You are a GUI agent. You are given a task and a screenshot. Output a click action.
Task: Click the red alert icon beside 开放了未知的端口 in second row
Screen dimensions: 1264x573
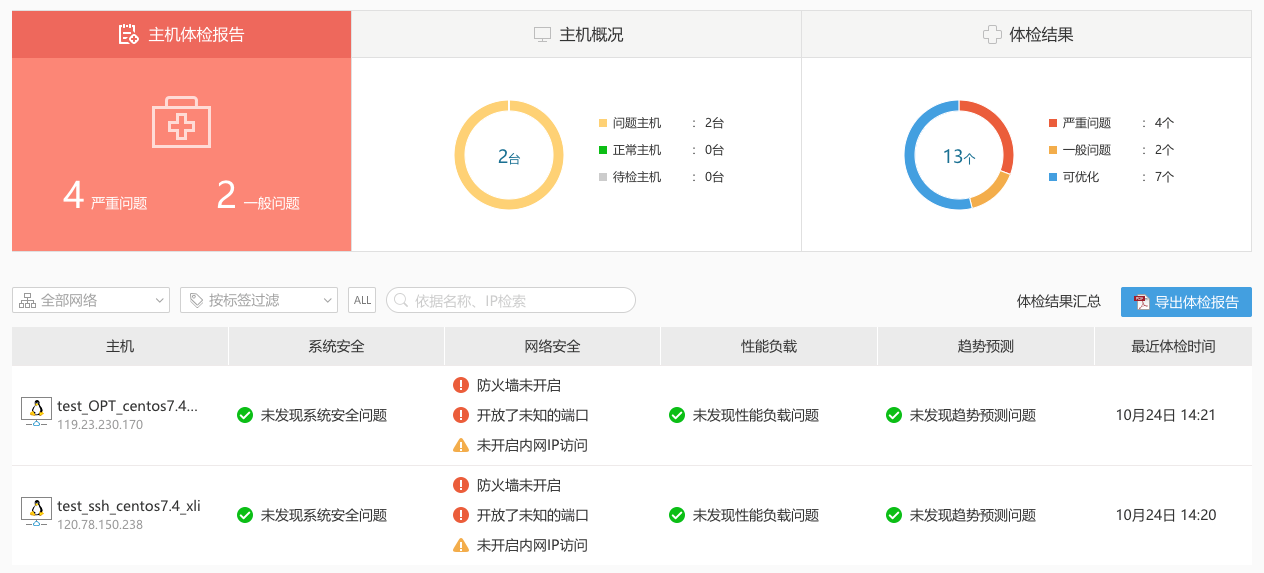(461, 515)
